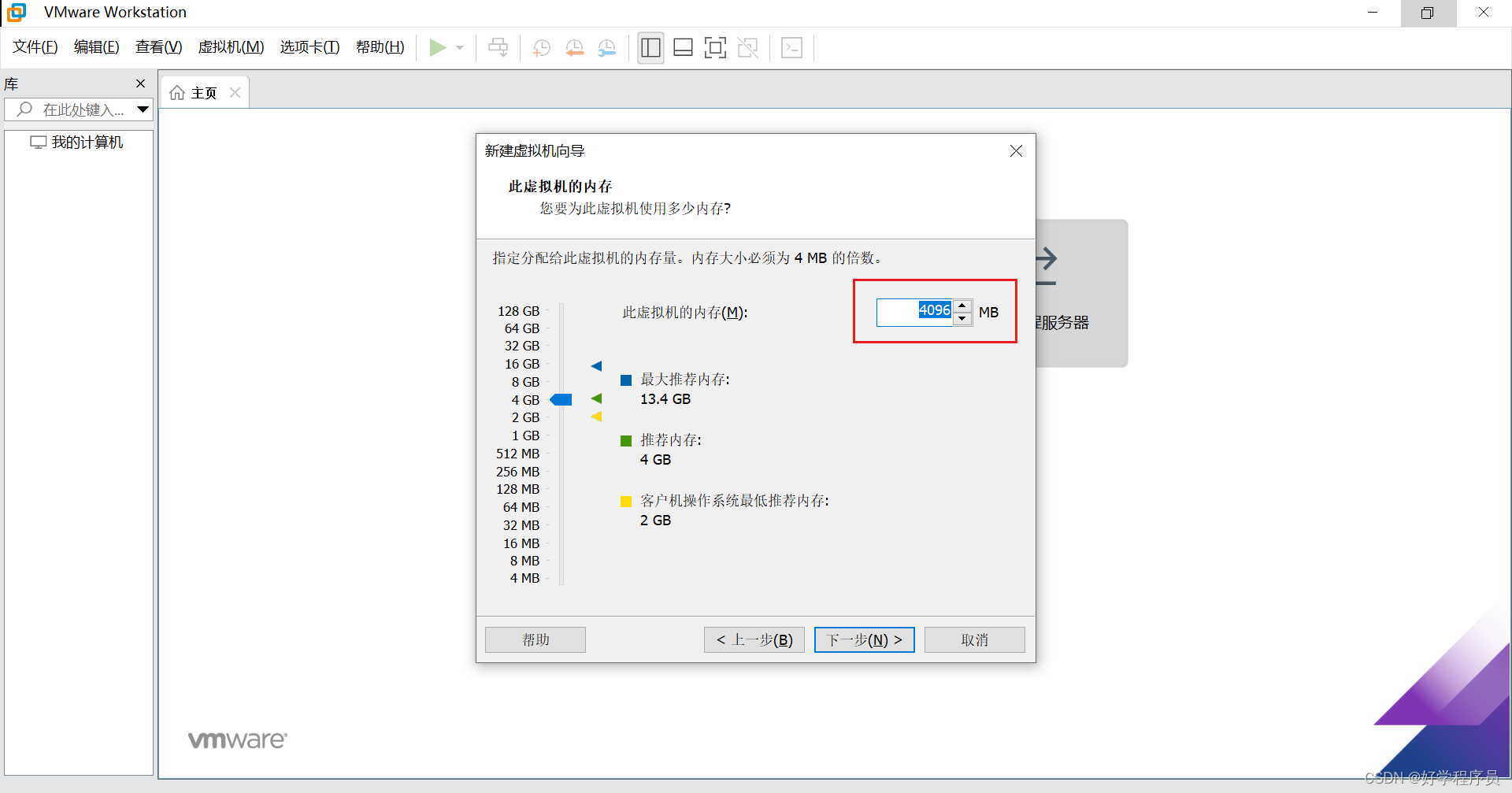Click the blue maximum recommended memory marker
Screen dimensions: 1512x793
[x=596, y=365]
